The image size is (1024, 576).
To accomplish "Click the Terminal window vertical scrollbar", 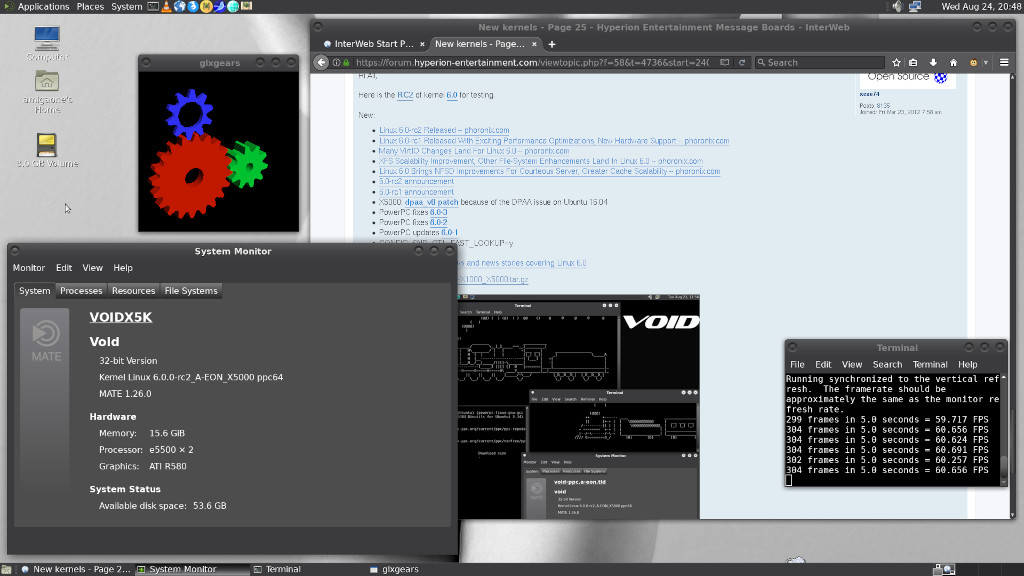I will click(1004, 430).
